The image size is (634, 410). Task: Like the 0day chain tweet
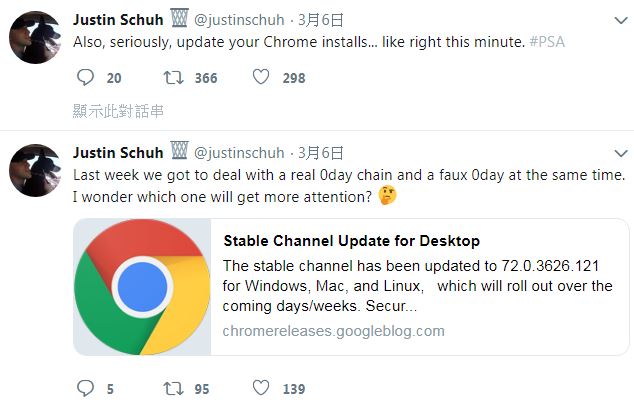click(261, 388)
